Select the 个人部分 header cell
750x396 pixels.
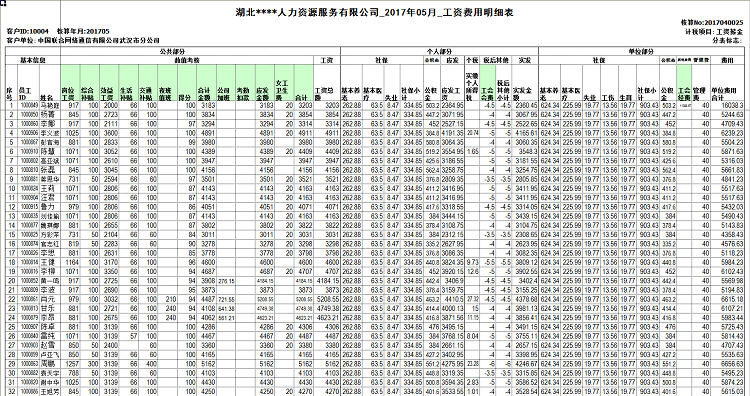[439, 51]
